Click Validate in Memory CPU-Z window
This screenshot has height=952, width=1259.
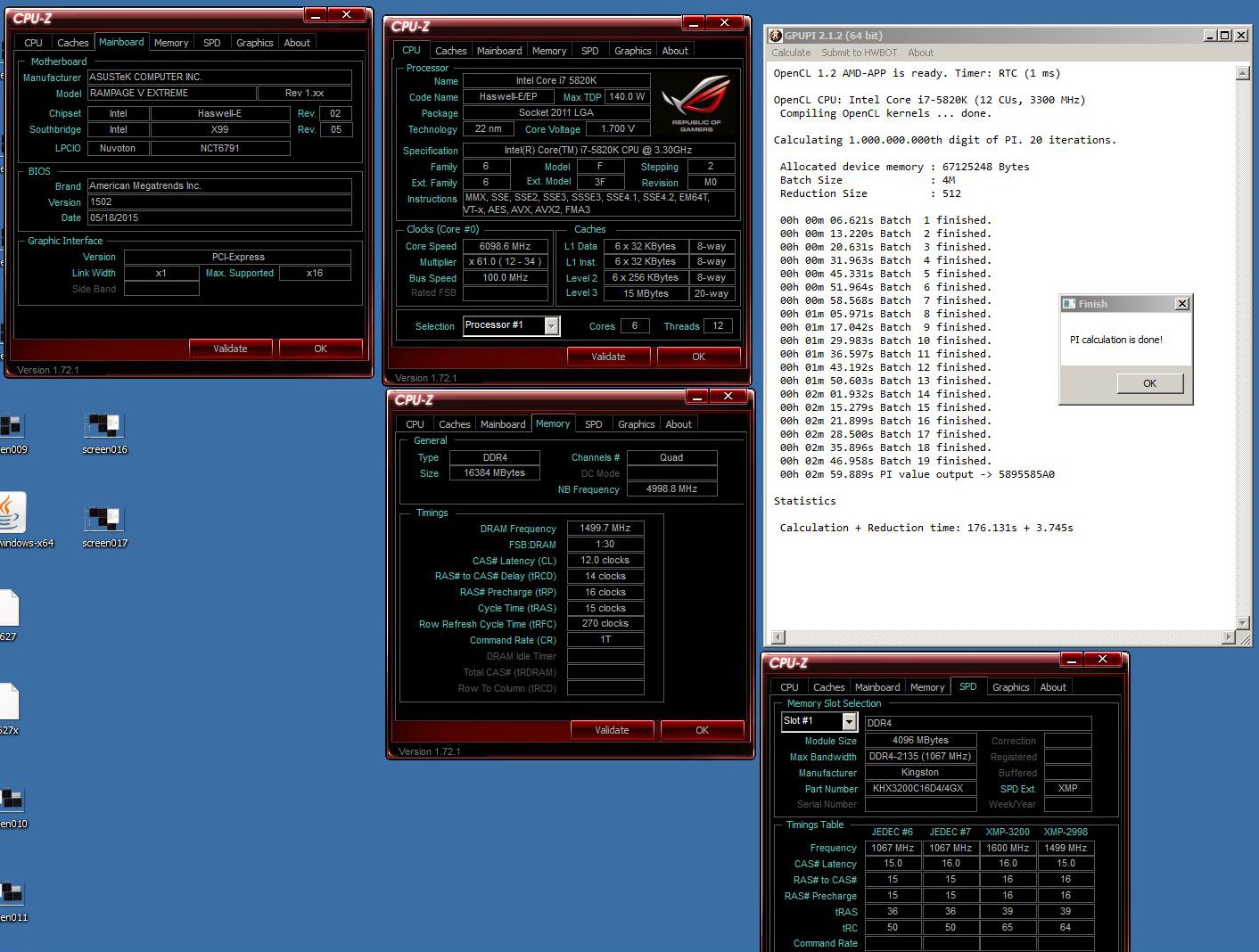point(612,730)
